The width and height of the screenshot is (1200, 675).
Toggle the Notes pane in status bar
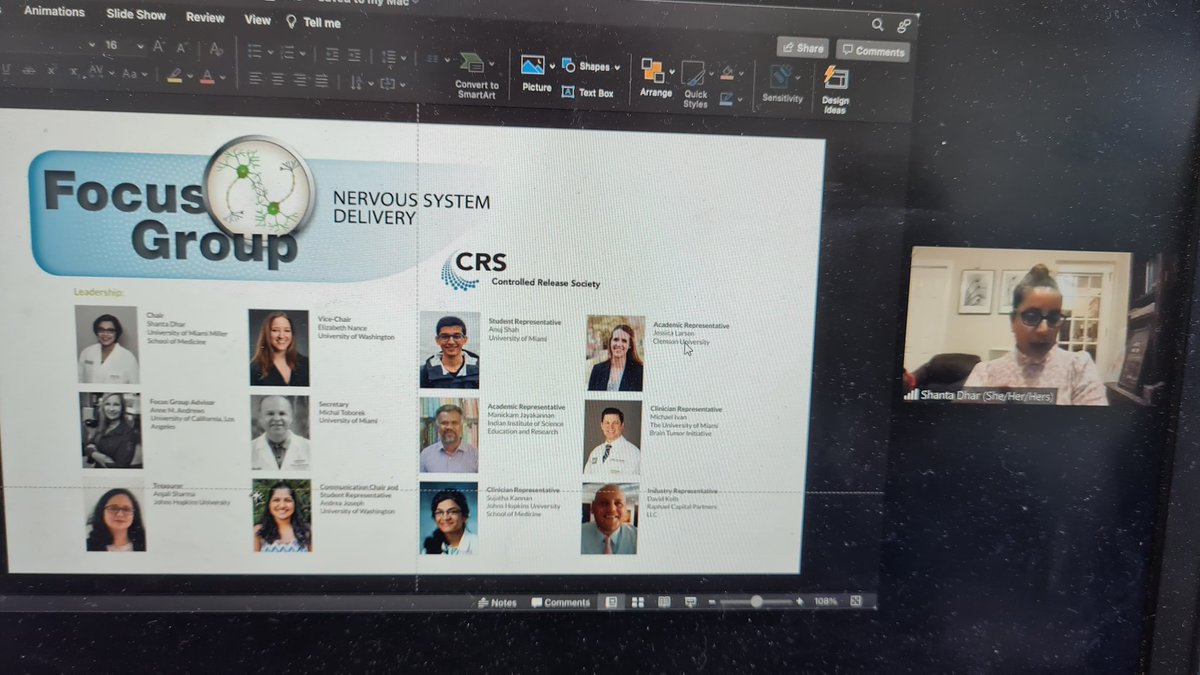tap(498, 603)
